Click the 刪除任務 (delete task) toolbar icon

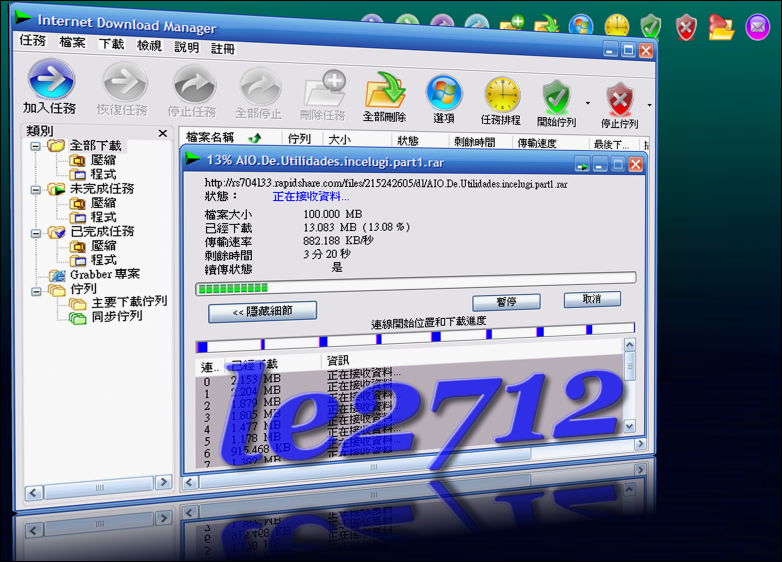[x=324, y=89]
